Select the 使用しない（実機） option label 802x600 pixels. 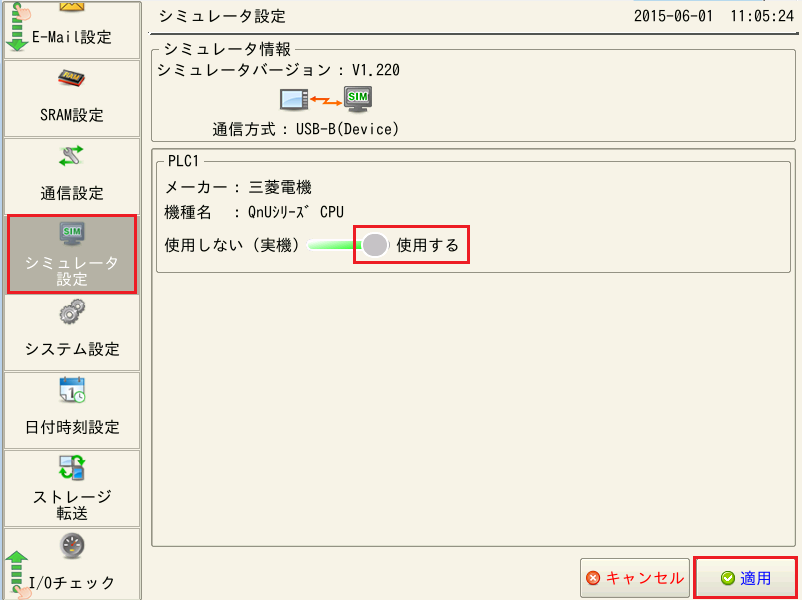(232, 245)
